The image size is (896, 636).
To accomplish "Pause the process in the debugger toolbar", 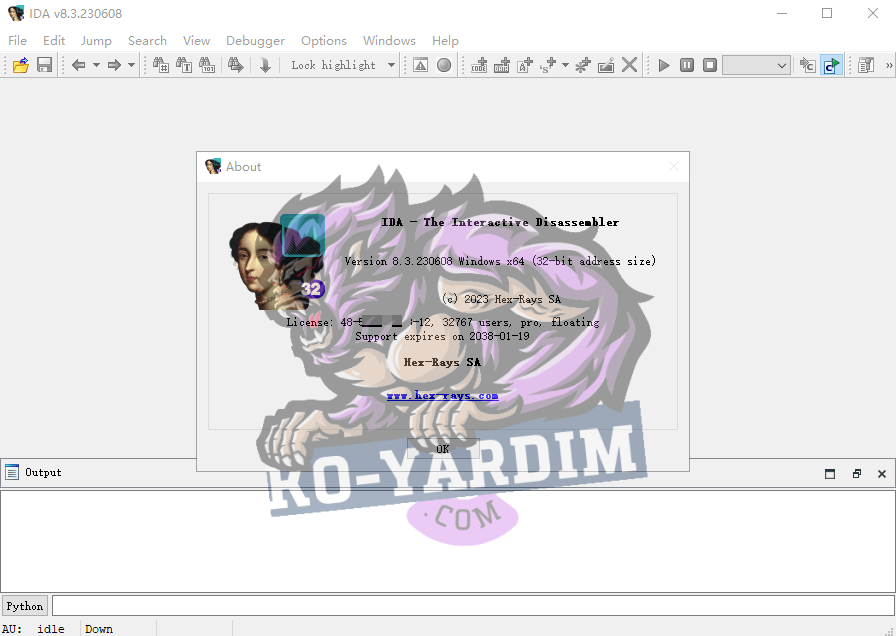I will 687,65.
